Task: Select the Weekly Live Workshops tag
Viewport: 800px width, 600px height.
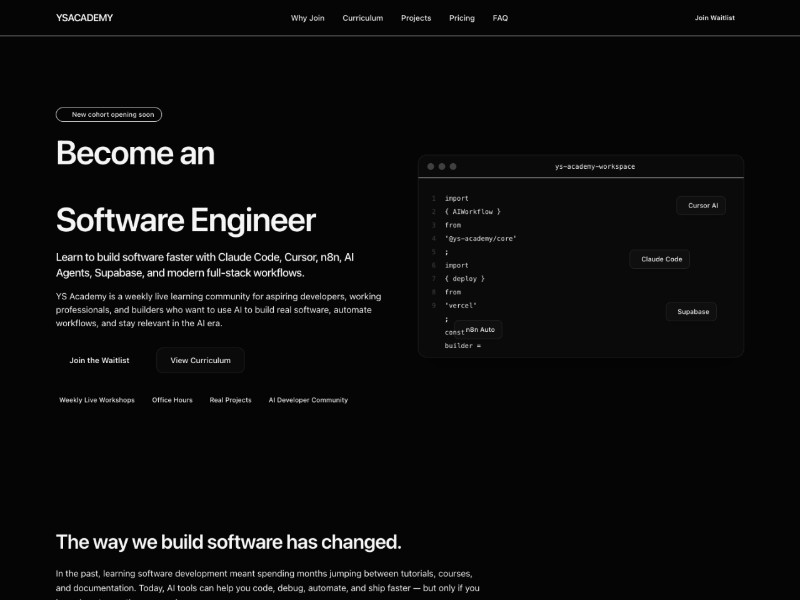Action: [97, 400]
